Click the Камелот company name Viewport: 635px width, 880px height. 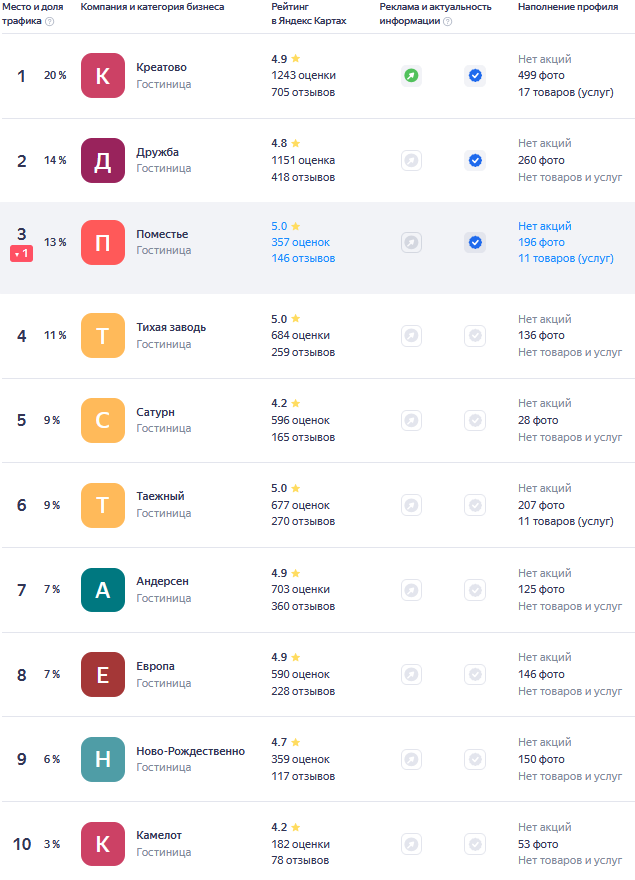coord(159,835)
